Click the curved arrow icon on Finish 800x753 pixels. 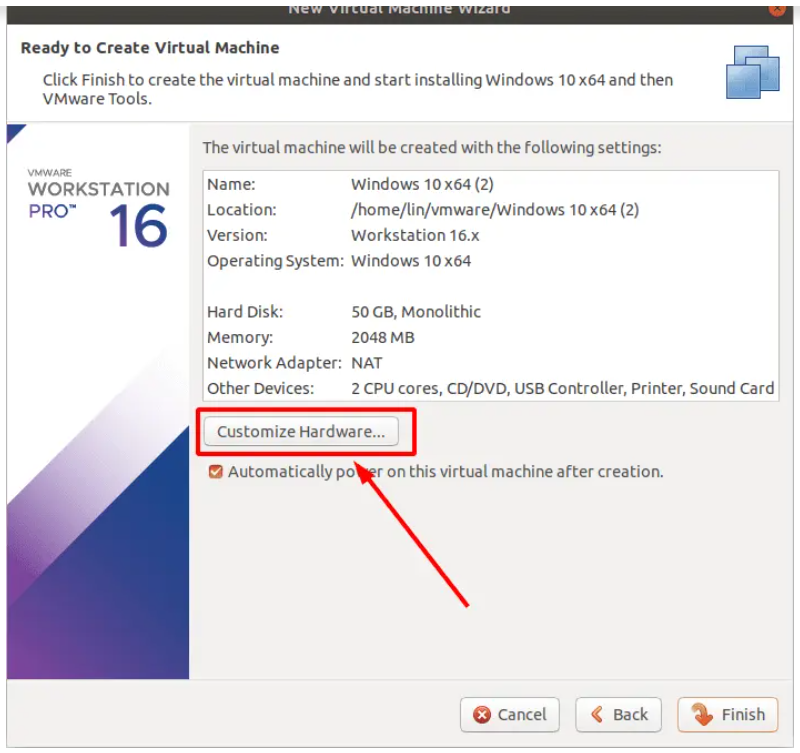click(703, 714)
